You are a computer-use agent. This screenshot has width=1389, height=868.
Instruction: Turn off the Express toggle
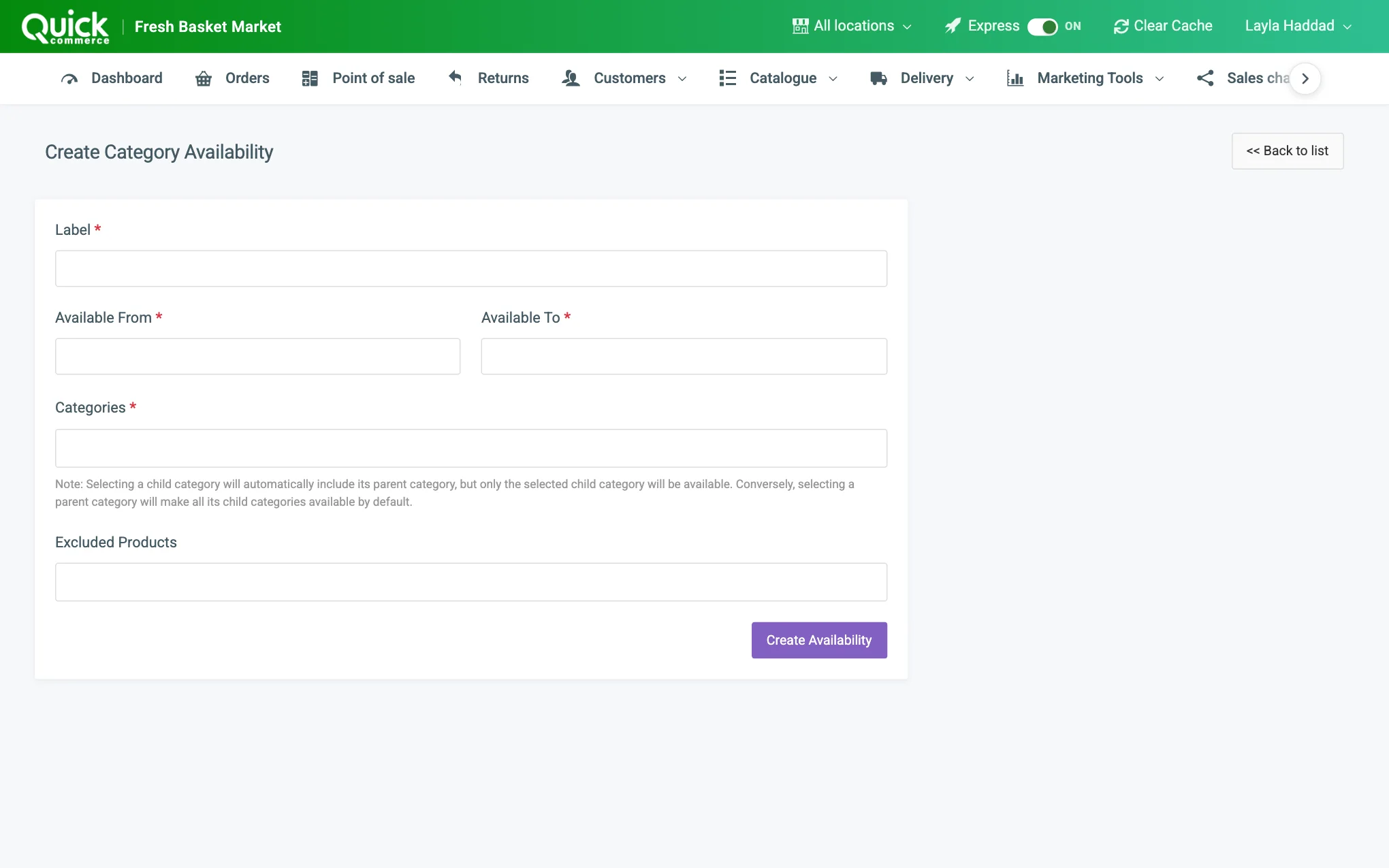[1042, 27]
